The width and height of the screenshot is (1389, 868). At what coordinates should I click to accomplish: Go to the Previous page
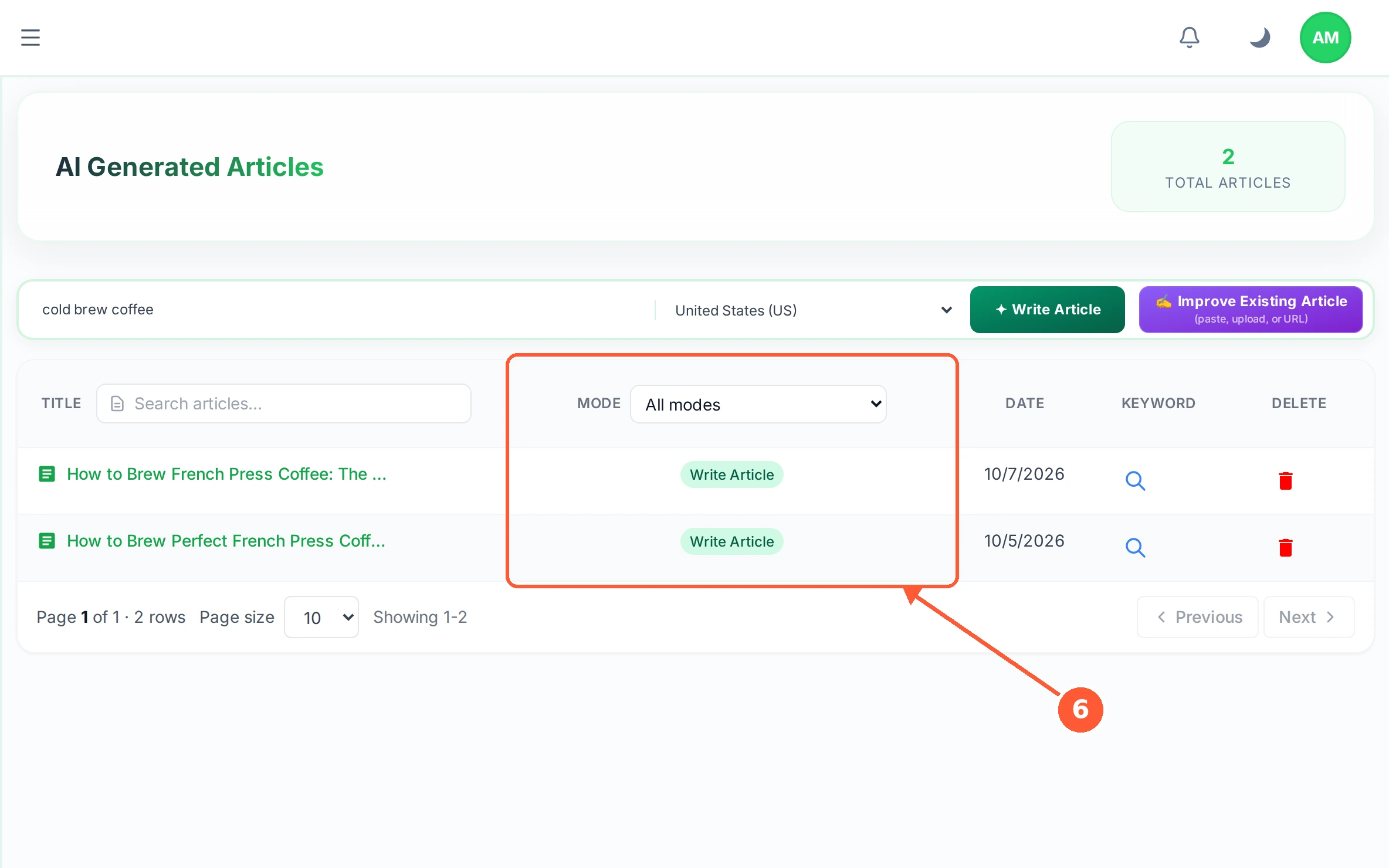click(x=1198, y=617)
